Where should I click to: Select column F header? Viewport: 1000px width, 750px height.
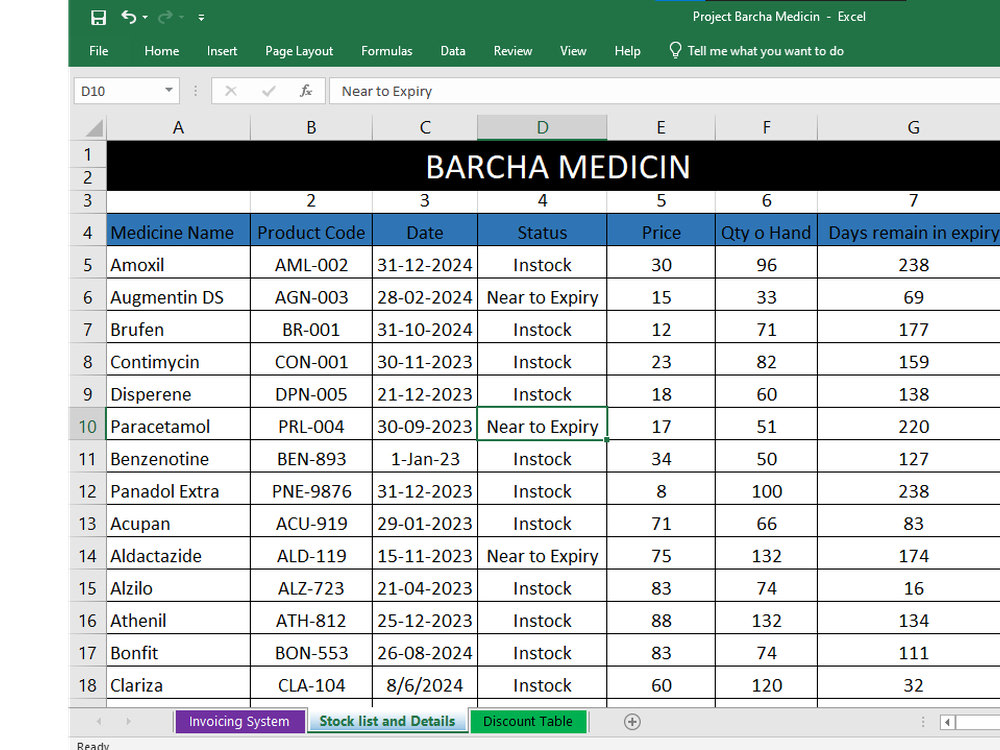pos(767,128)
